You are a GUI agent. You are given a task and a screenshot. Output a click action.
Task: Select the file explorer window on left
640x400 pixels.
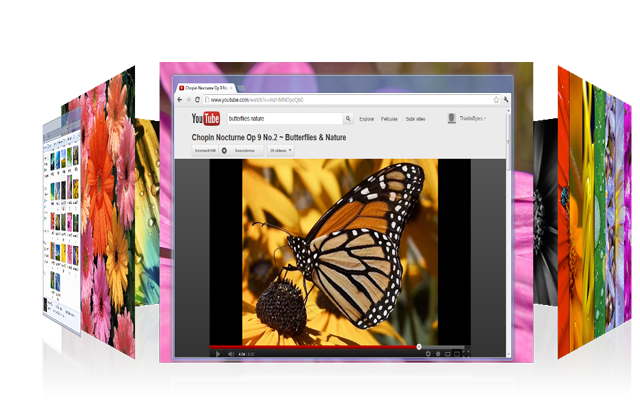[x=62, y=224]
